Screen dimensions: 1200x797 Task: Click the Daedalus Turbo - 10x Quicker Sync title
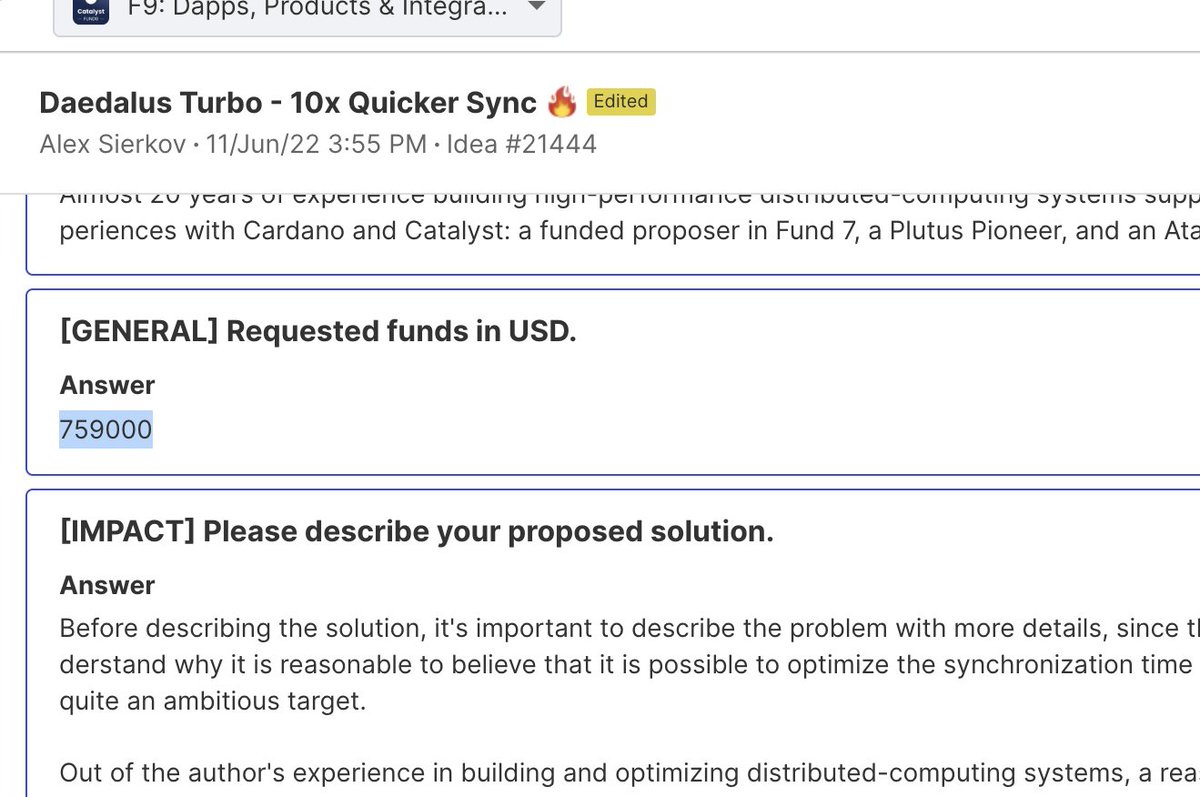pyautogui.click(x=290, y=103)
